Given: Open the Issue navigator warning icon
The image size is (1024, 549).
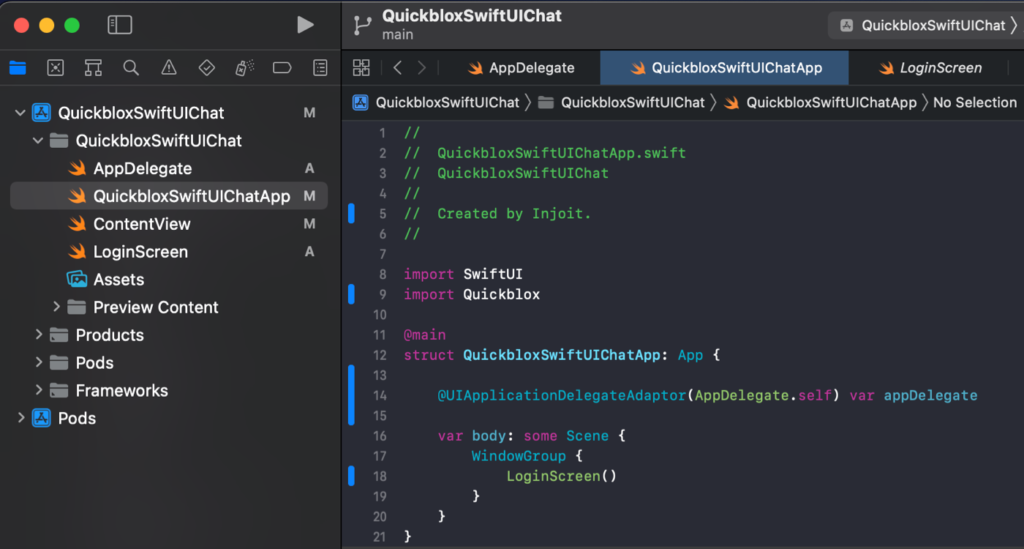Looking at the screenshot, I should (169, 68).
